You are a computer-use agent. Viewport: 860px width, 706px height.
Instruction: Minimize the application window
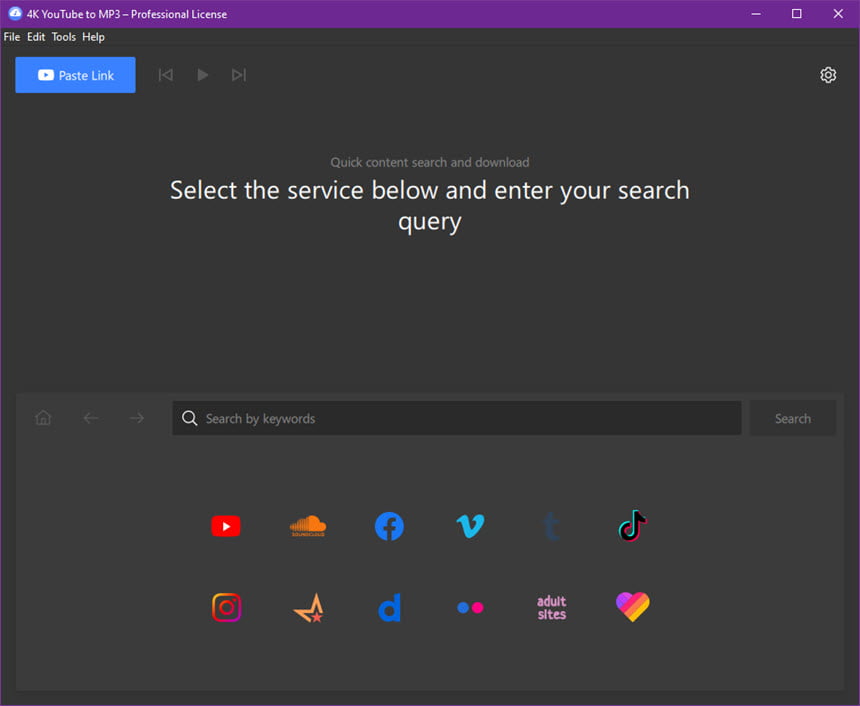click(x=756, y=14)
